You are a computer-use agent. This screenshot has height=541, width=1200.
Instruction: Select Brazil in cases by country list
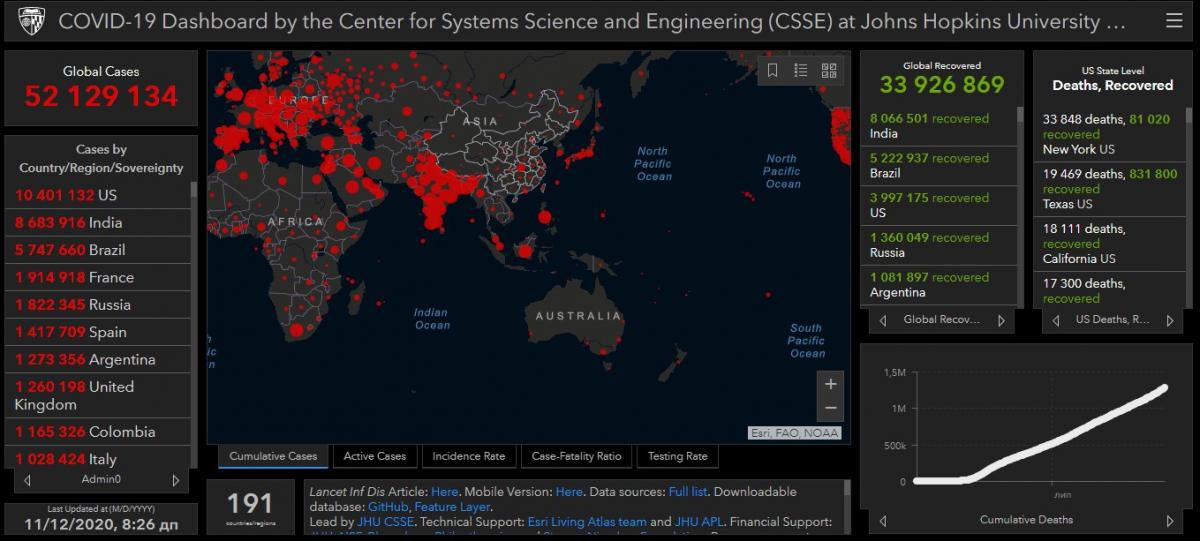[x=98, y=250]
